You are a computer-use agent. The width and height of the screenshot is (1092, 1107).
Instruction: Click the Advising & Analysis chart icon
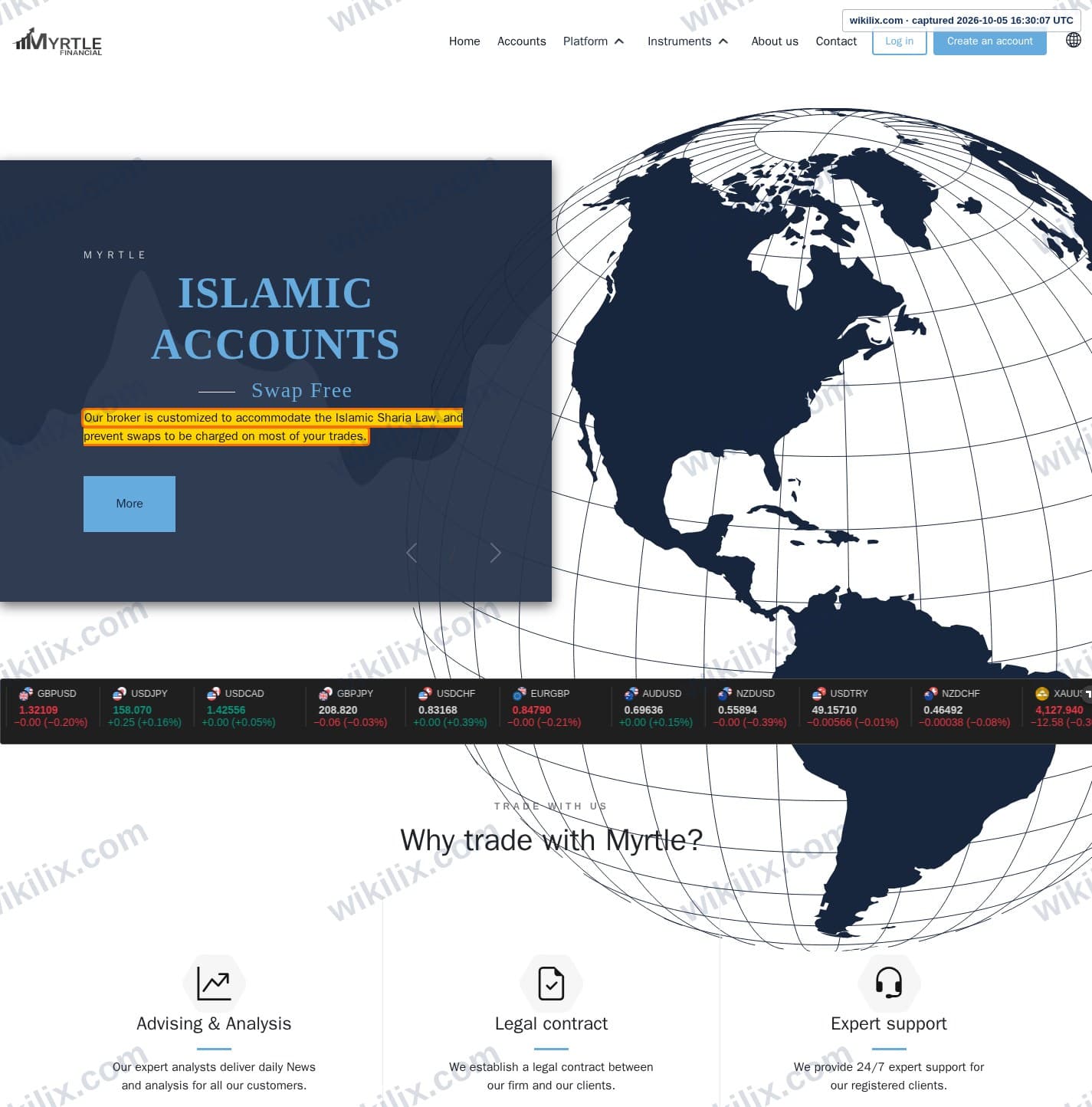(x=214, y=983)
